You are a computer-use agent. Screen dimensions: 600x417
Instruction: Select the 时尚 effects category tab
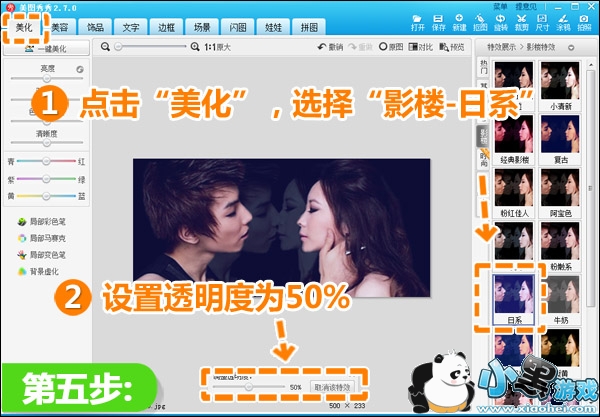484,158
